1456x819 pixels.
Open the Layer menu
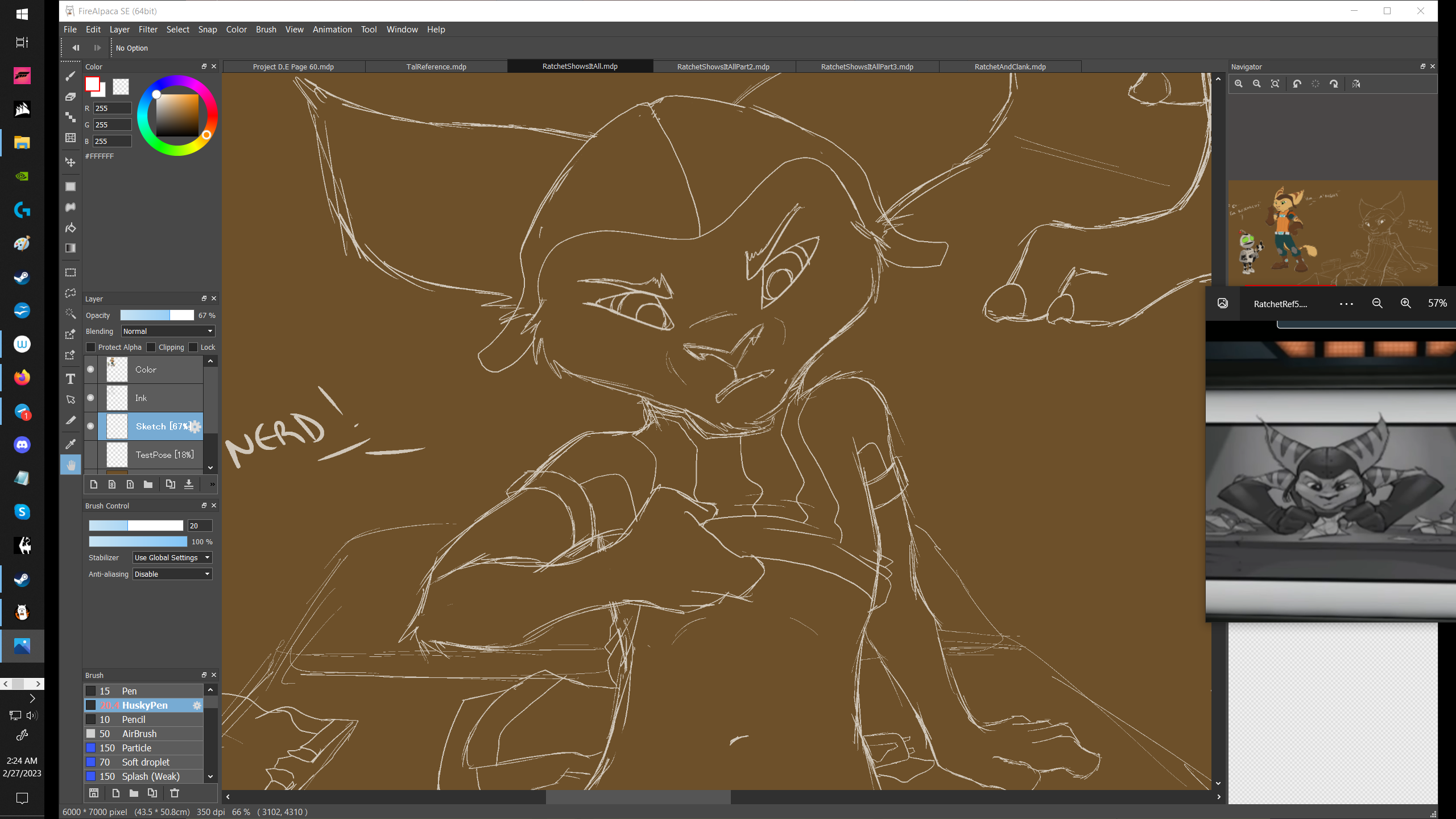coord(119,30)
